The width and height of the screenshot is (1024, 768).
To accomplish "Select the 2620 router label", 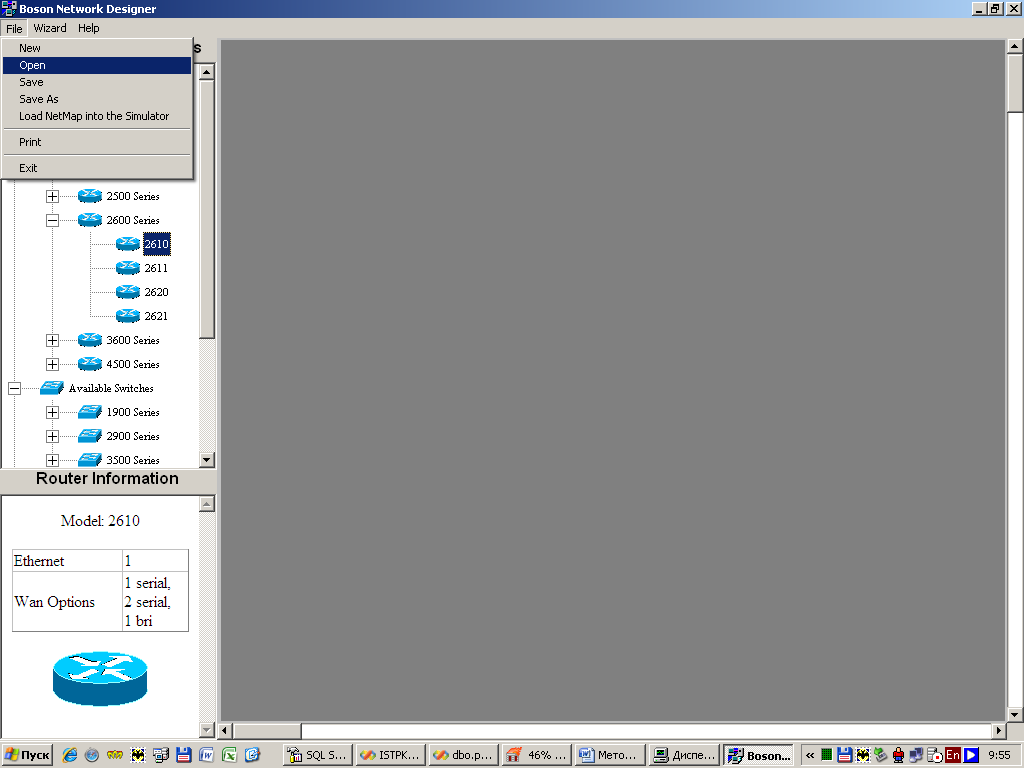I will [156, 293].
